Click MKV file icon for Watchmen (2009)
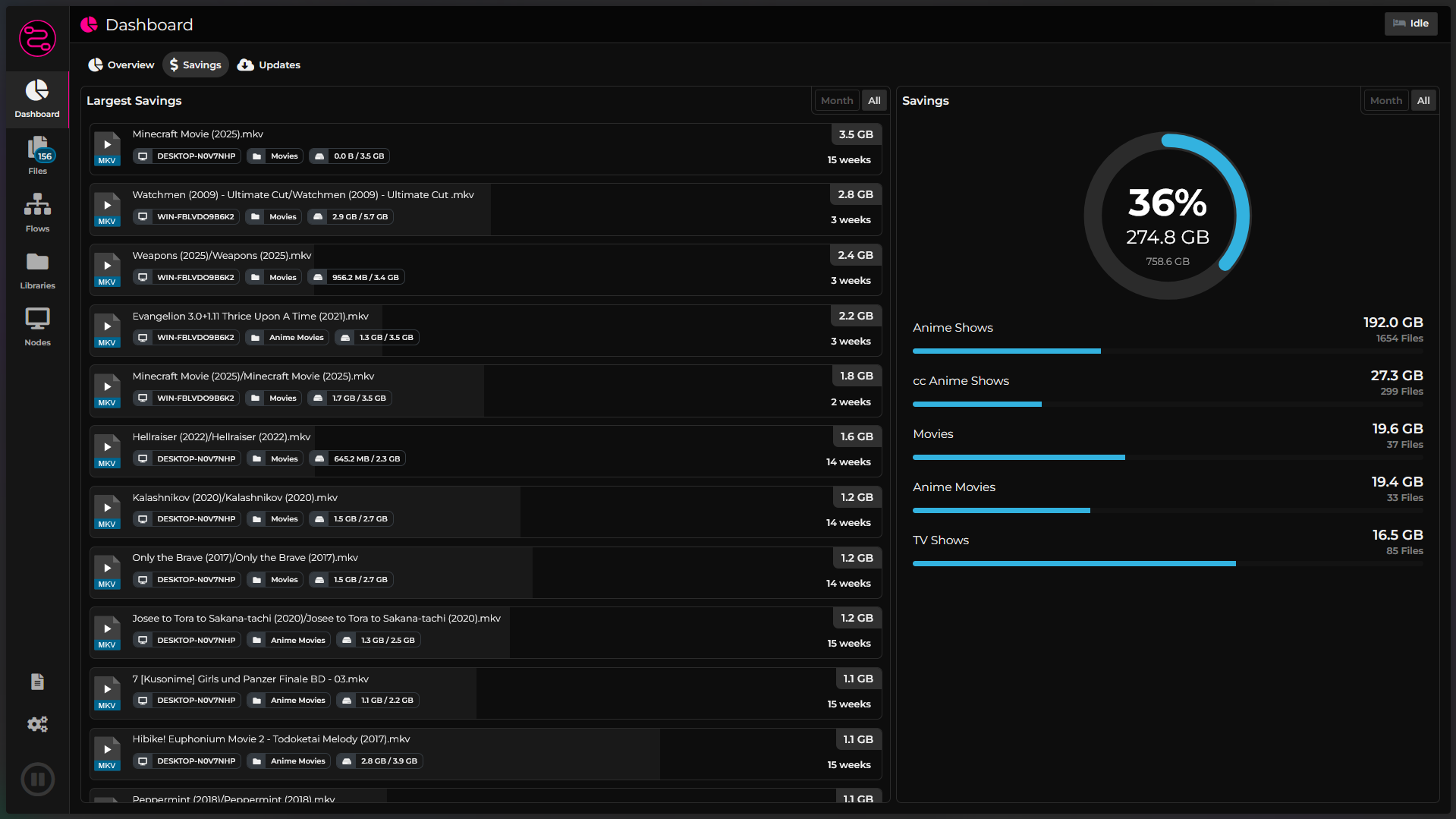Screen dimensions: 1456x819 [107, 209]
